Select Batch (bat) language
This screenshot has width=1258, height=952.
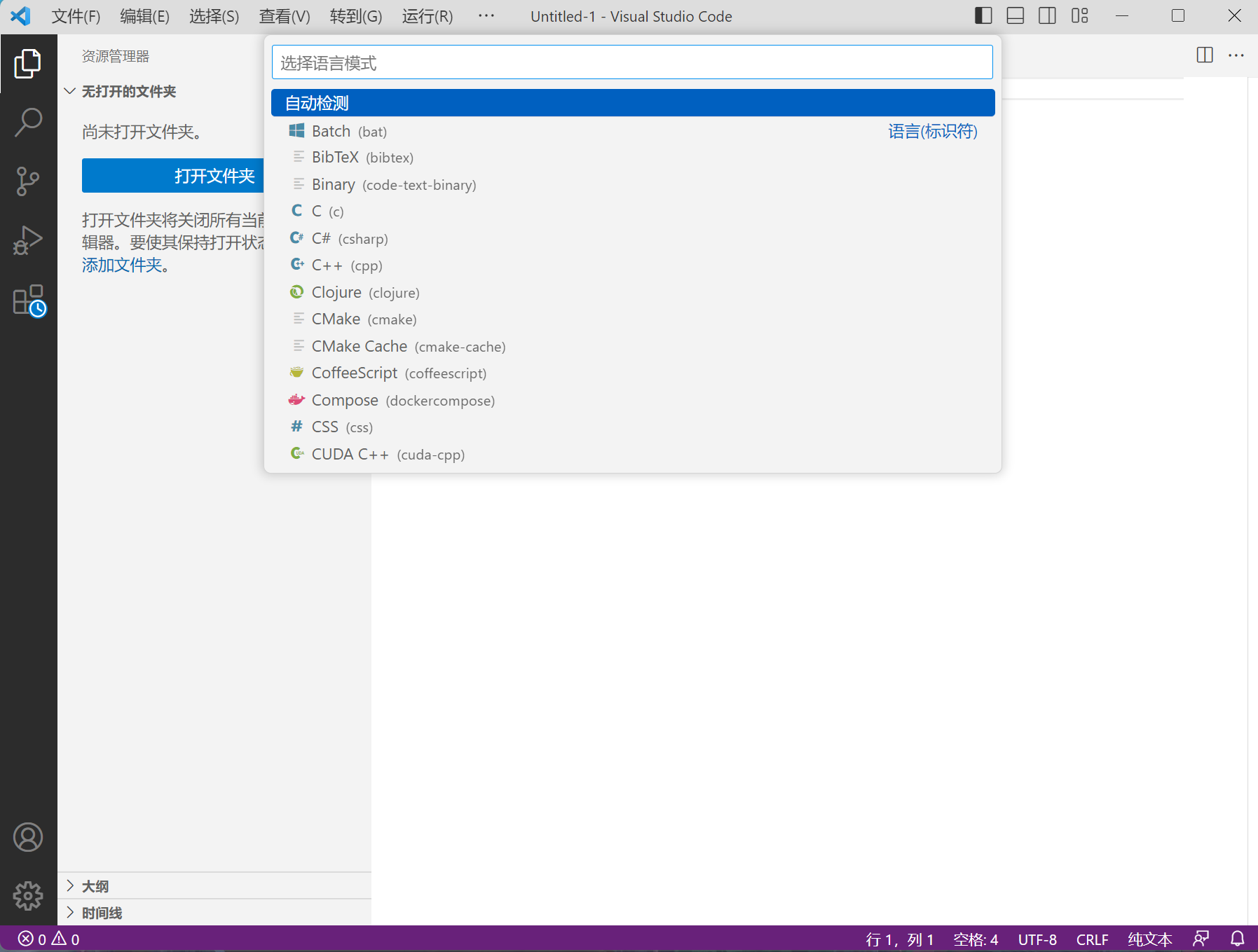[x=633, y=131]
